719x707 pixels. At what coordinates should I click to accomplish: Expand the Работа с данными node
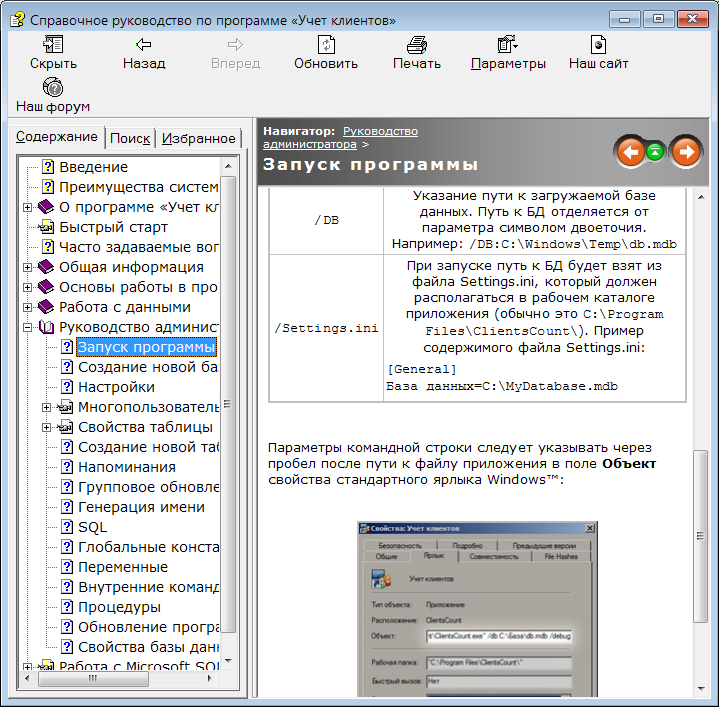click(x=28, y=307)
